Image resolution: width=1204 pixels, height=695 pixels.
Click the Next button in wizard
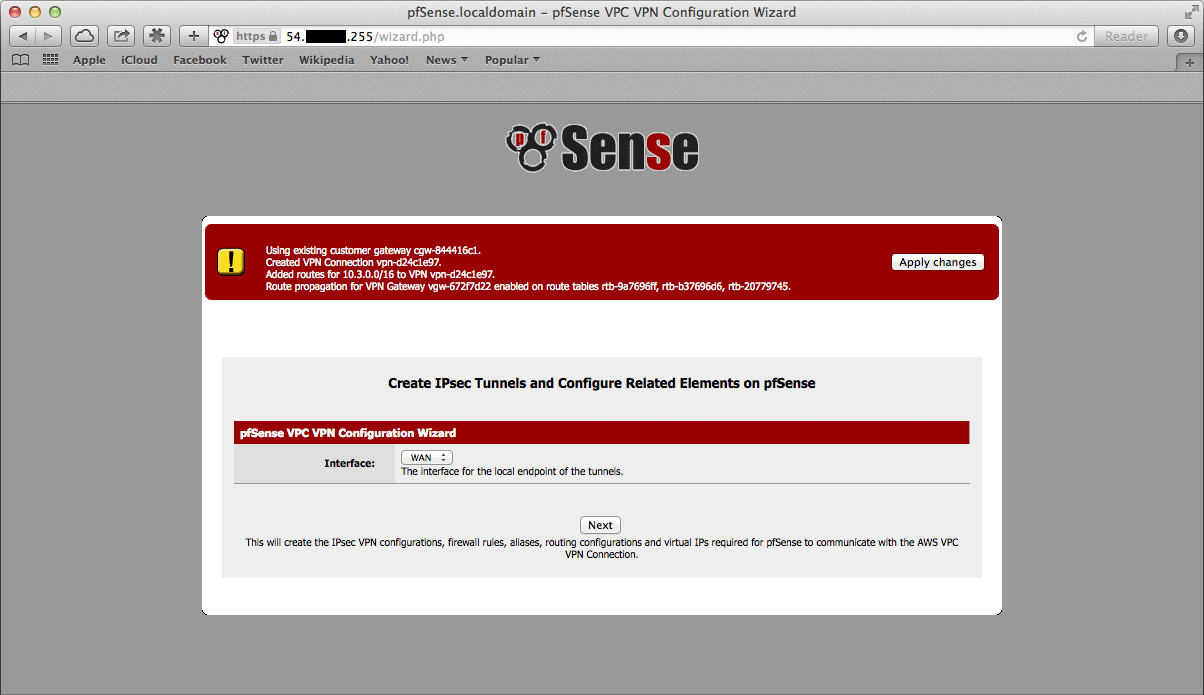[600, 525]
